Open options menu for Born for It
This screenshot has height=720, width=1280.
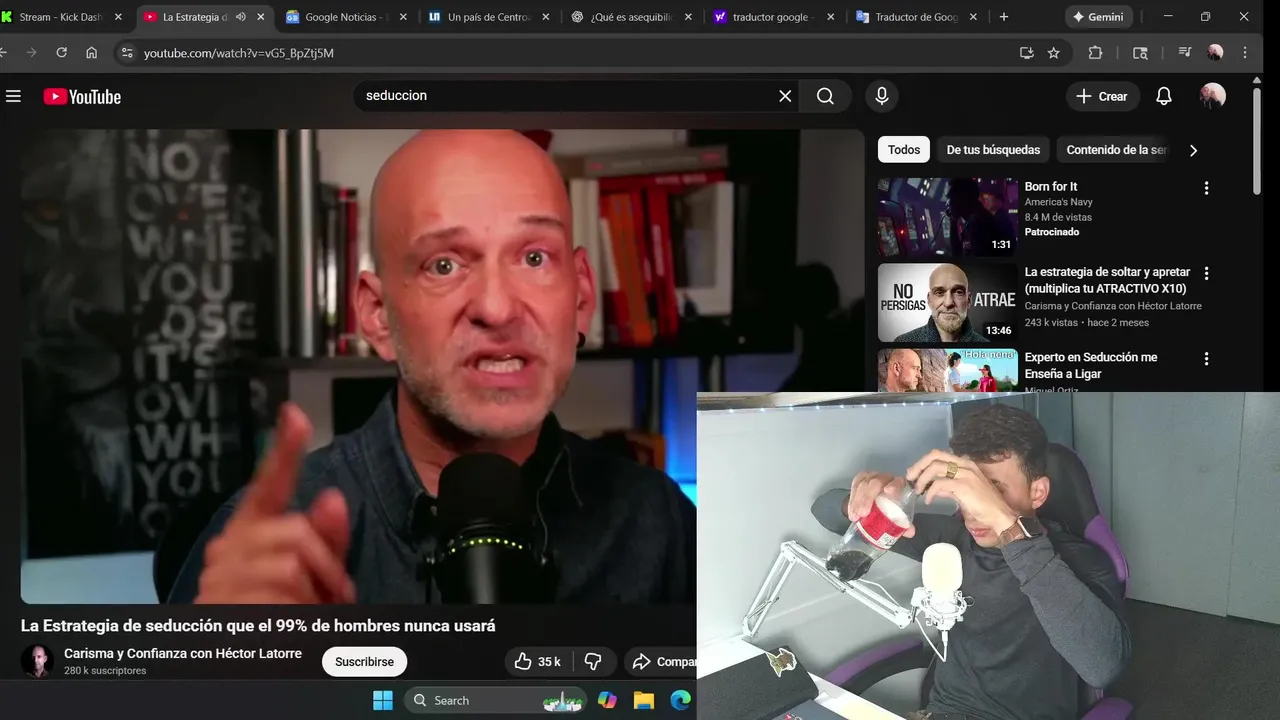1206,188
